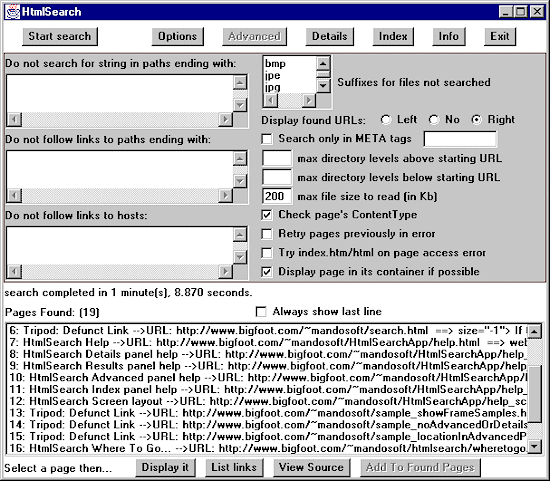Select result 11: HtmlSearch Index panel help
551x482 pixels.
[267, 389]
